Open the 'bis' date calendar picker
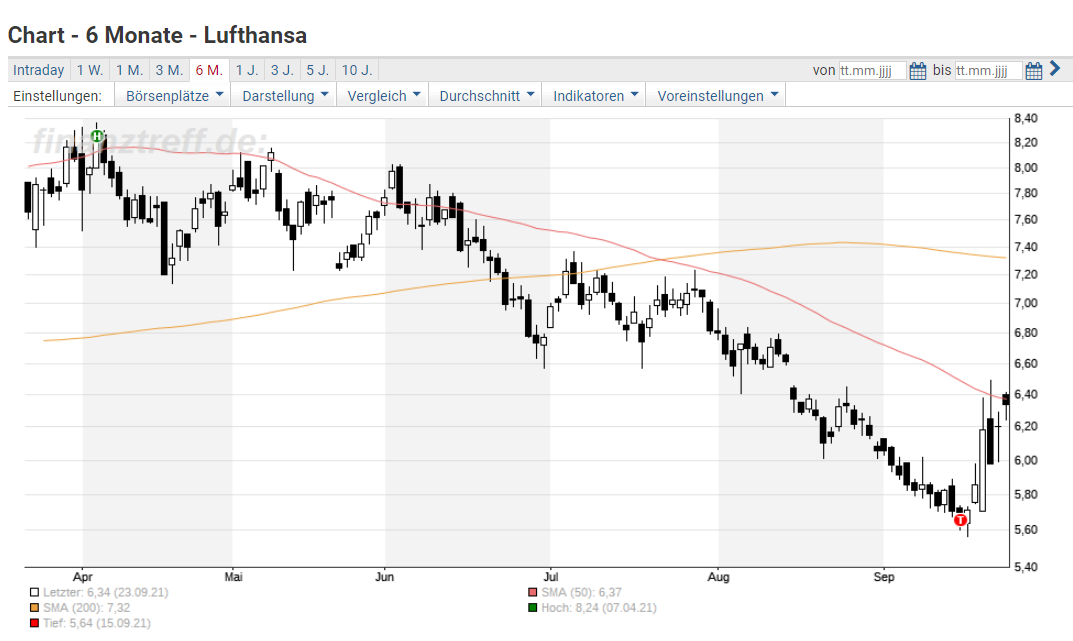 1034,70
